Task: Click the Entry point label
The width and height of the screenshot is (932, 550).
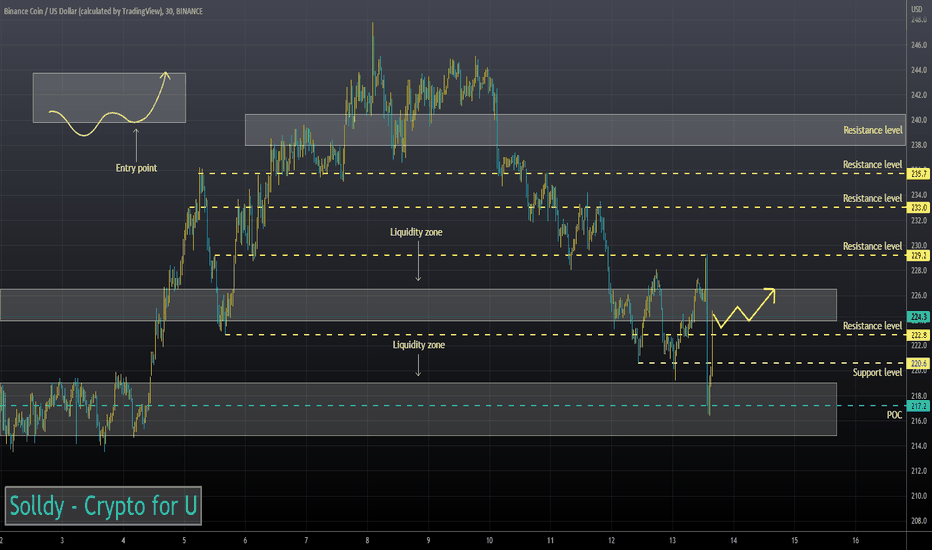Action: (x=136, y=168)
